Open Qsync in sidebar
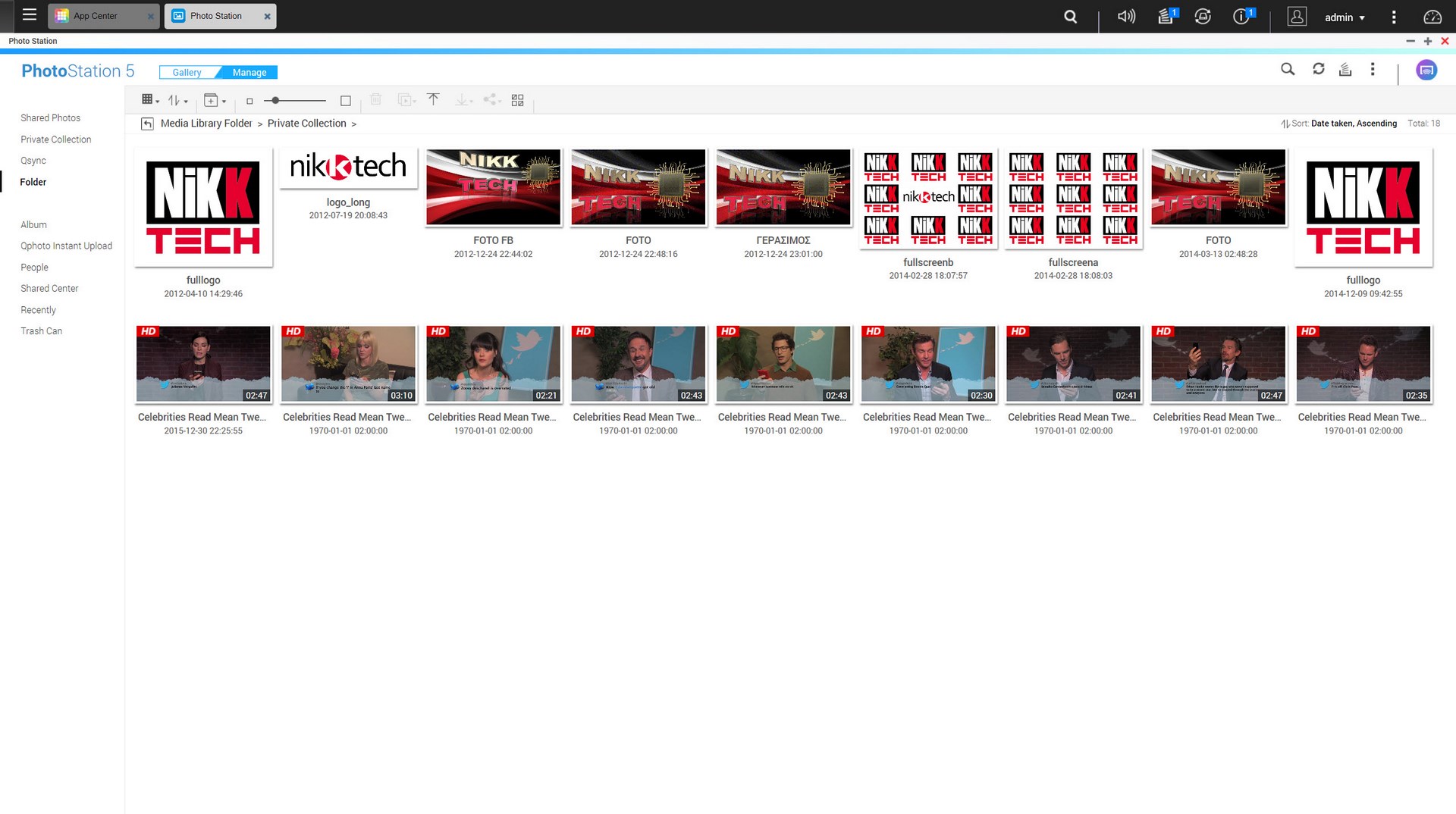The width and height of the screenshot is (1456, 814). (x=33, y=161)
